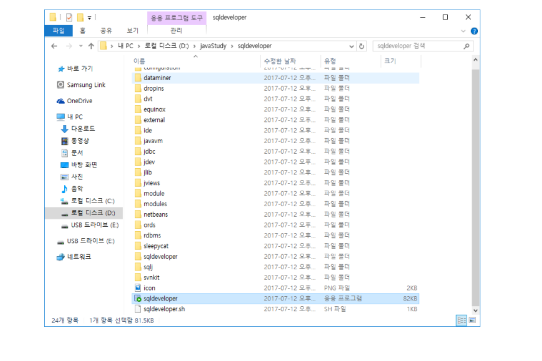
Task: Refresh the current folder view
Action: tap(362, 46)
